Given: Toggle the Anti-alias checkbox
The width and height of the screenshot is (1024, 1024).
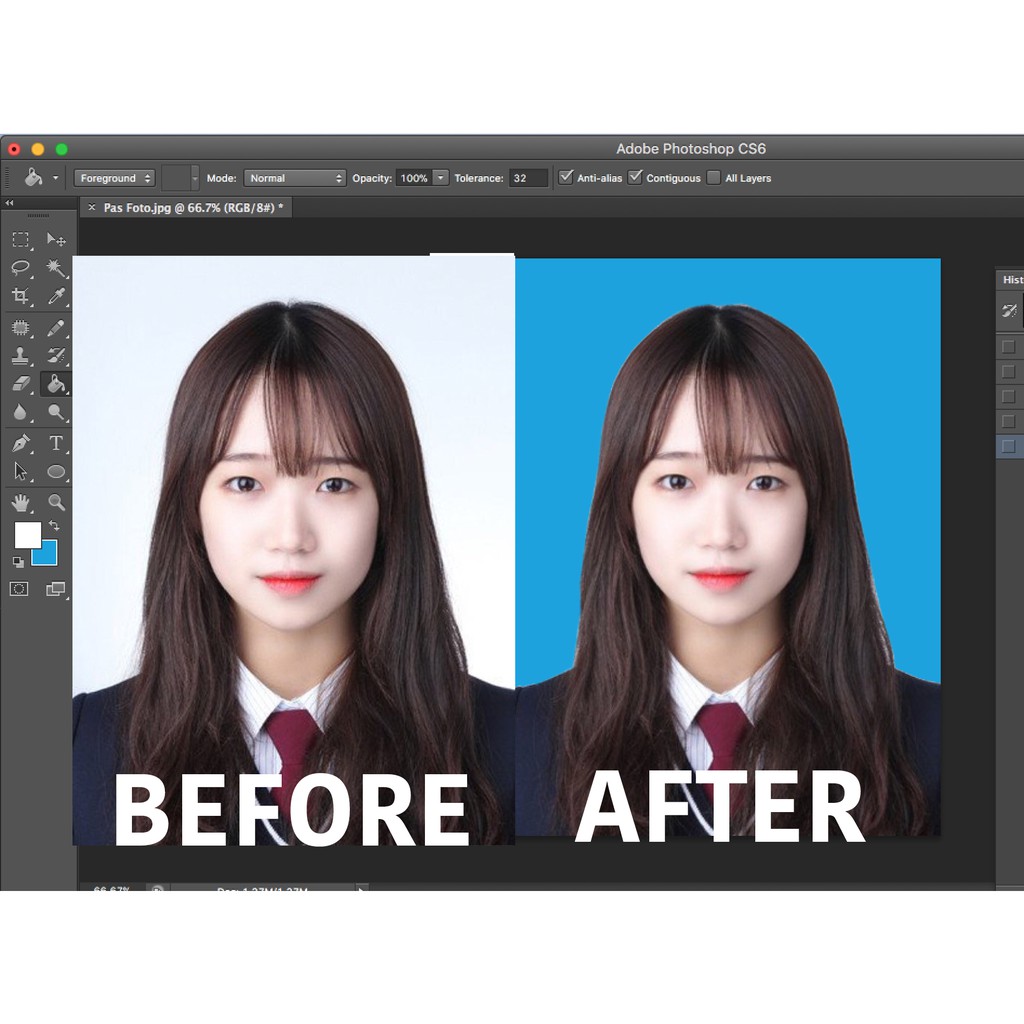Looking at the screenshot, I should tap(566, 178).
